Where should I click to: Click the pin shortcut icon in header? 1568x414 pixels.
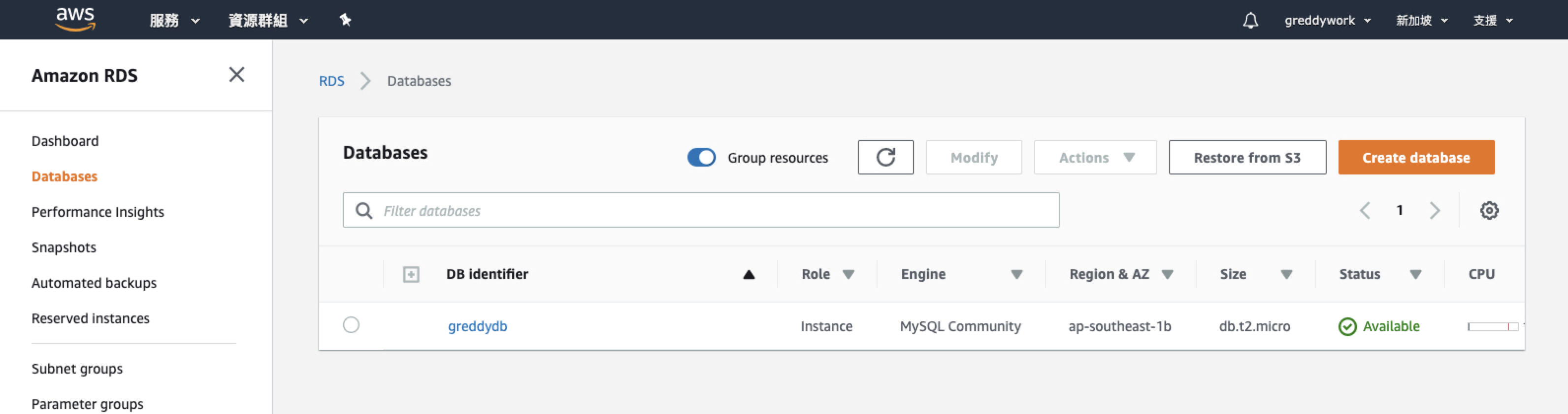[345, 20]
